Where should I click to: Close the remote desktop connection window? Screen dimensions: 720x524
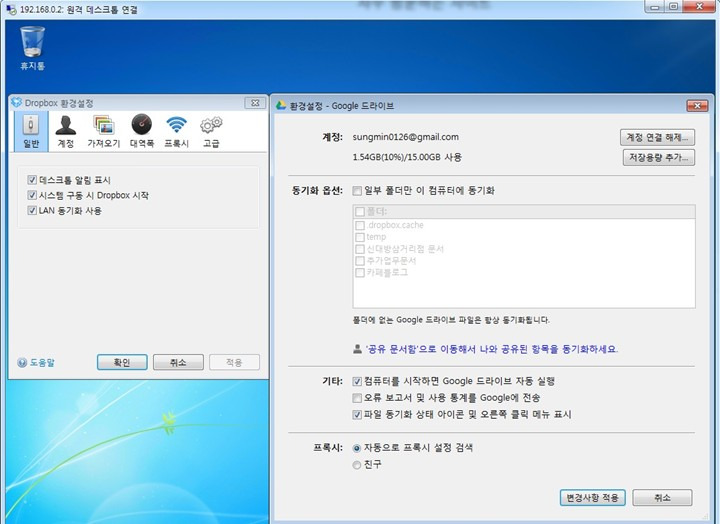tap(699, 7)
